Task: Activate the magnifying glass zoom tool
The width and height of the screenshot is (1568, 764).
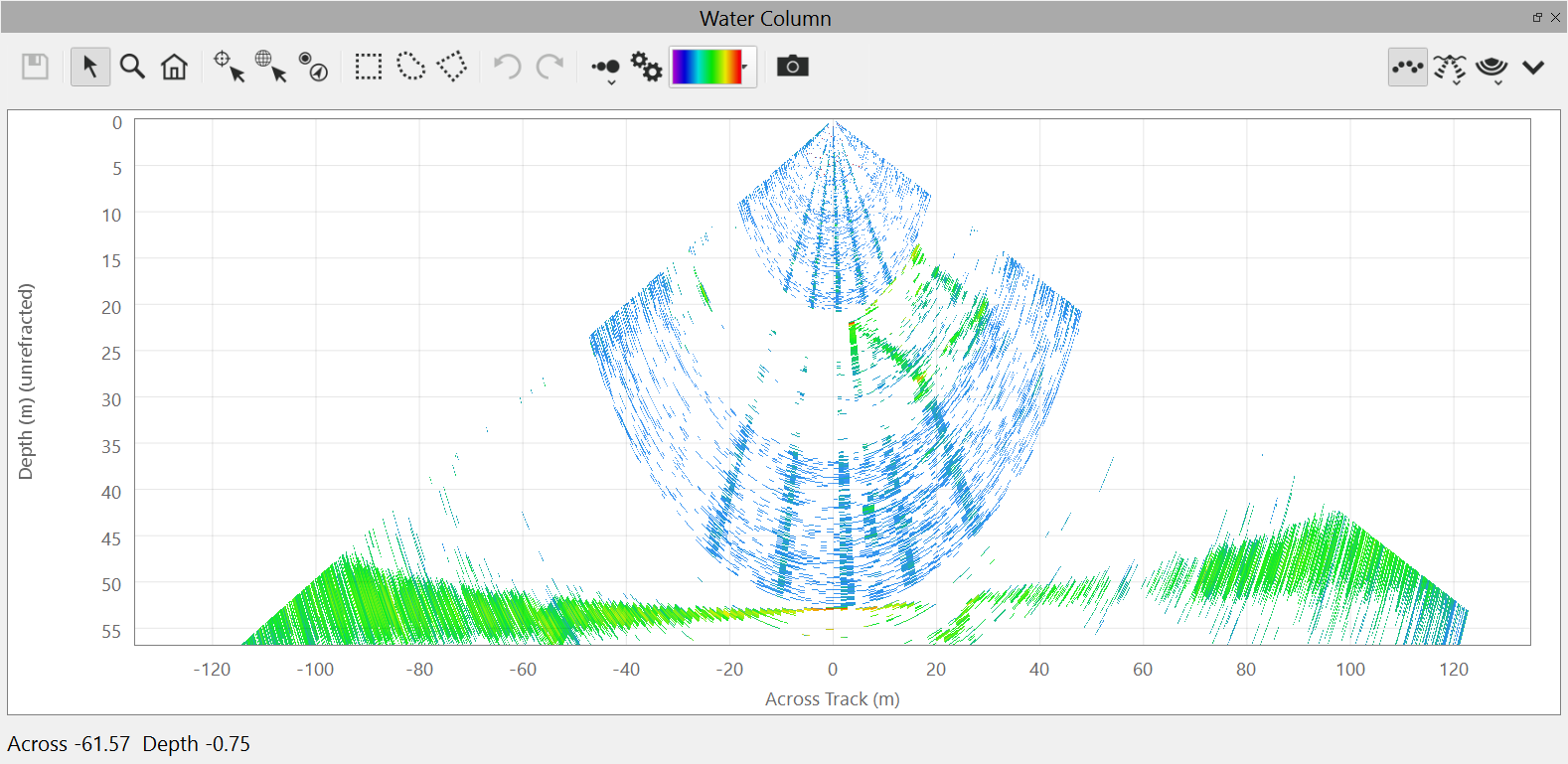Action: click(132, 67)
